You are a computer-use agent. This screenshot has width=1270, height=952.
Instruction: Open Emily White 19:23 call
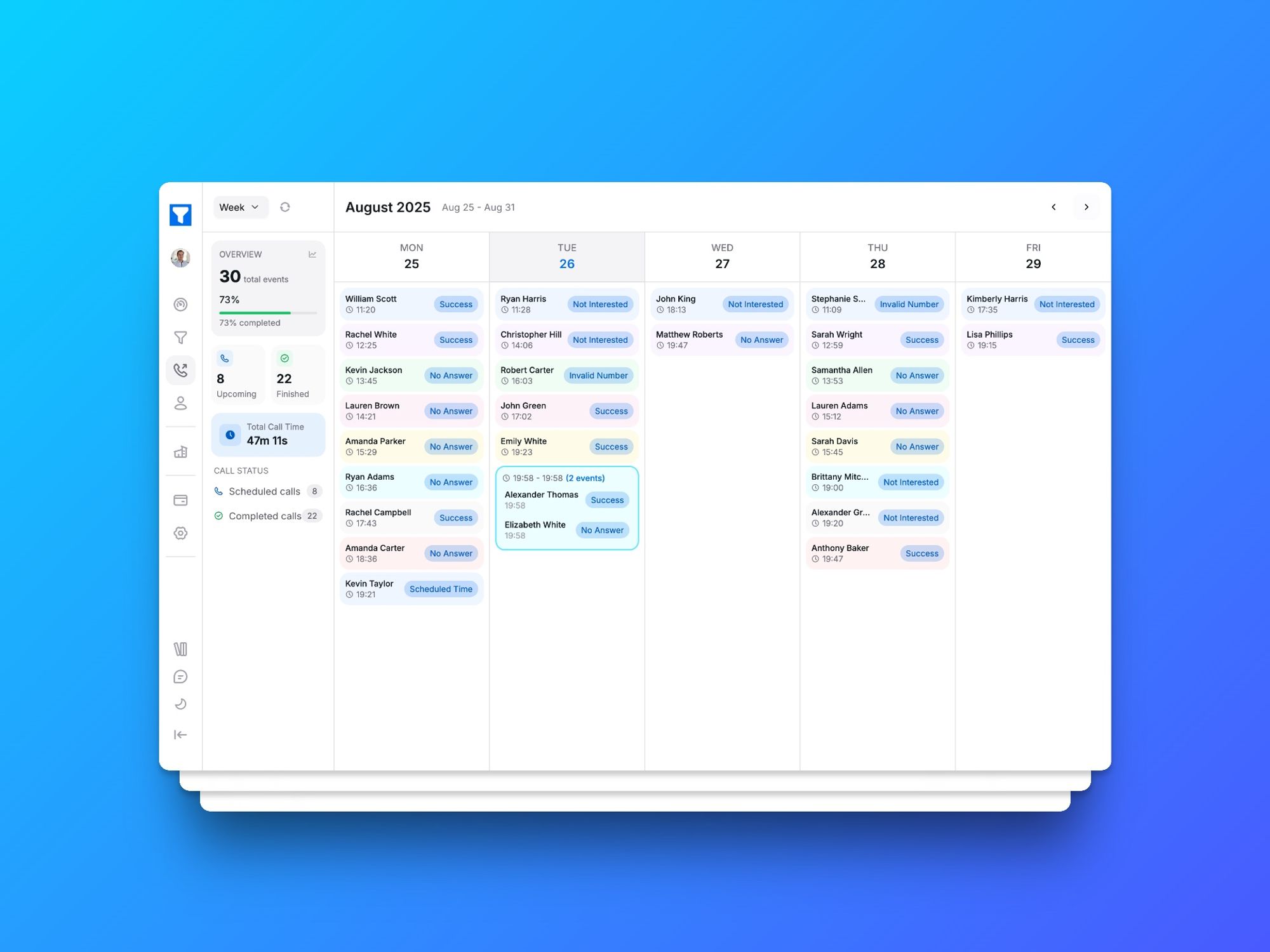point(567,446)
